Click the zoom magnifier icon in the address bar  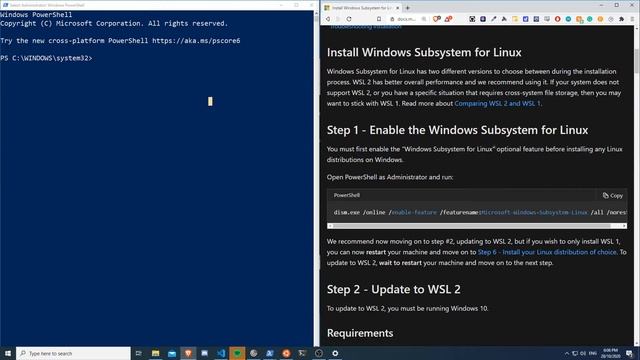[424, 19]
